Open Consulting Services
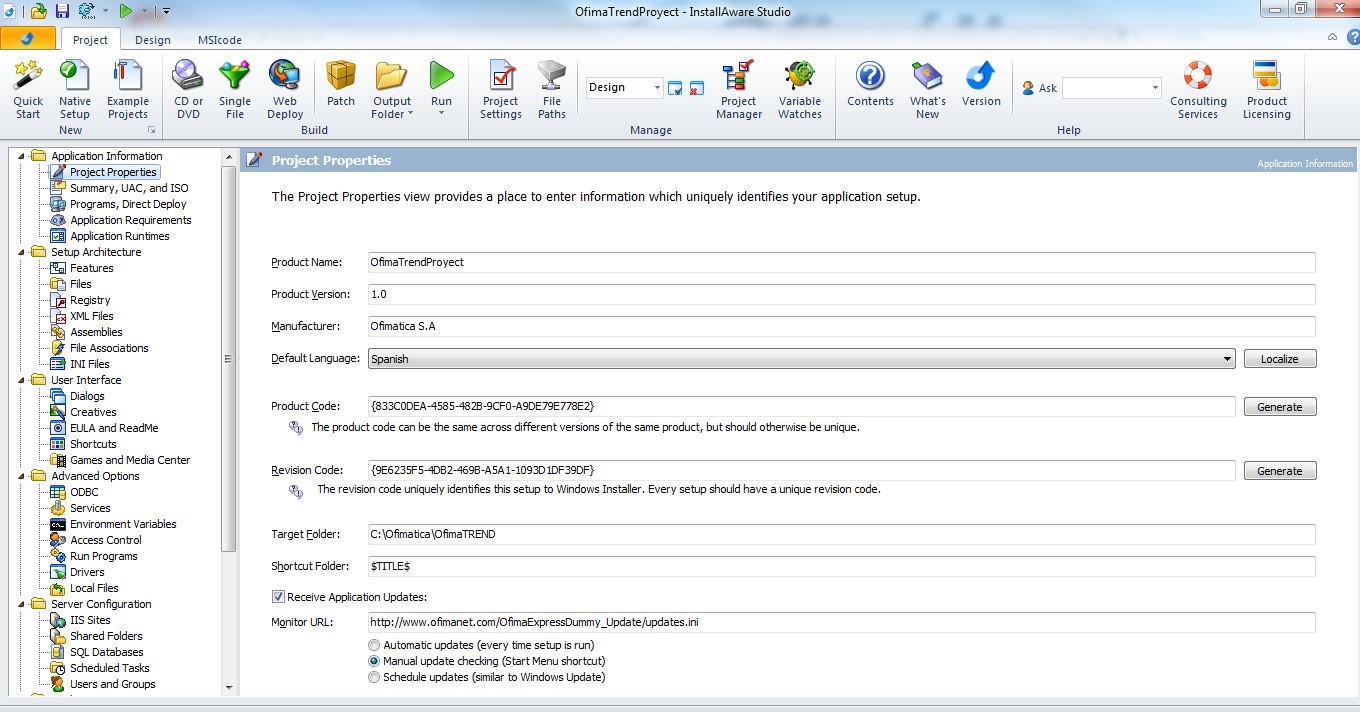1360x712 pixels. (1198, 89)
